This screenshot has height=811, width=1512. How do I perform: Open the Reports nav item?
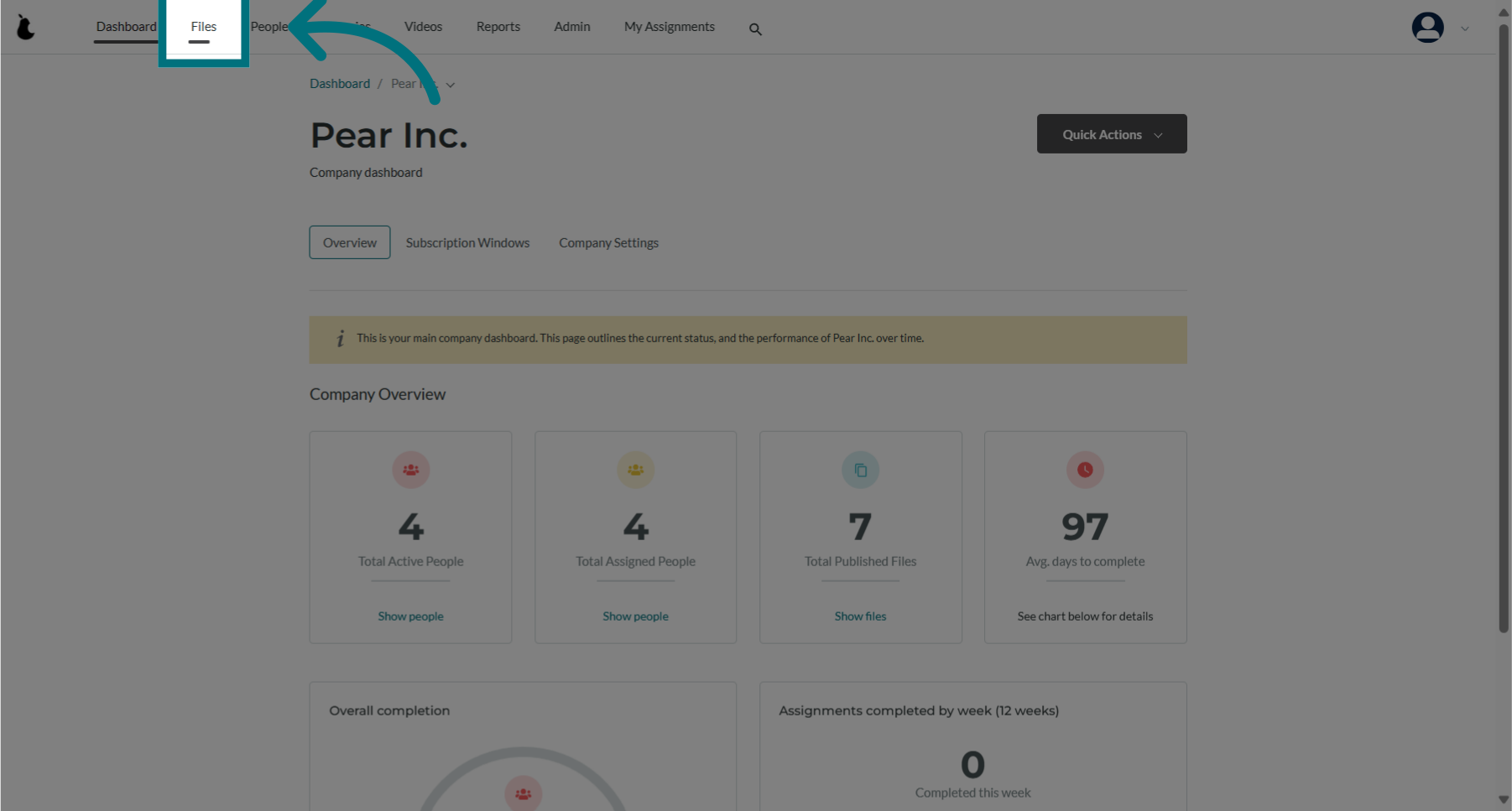coord(498,27)
